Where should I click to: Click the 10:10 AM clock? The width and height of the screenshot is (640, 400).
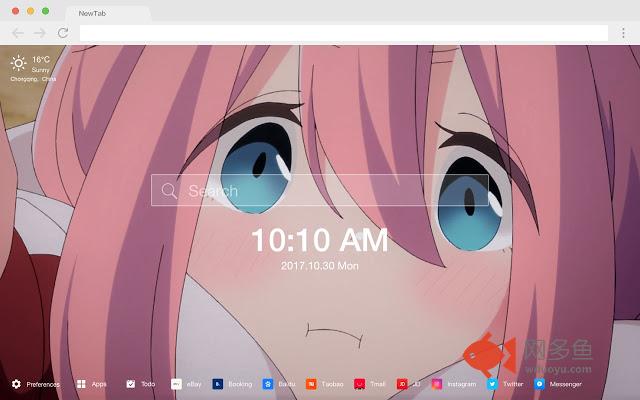point(320,240)
